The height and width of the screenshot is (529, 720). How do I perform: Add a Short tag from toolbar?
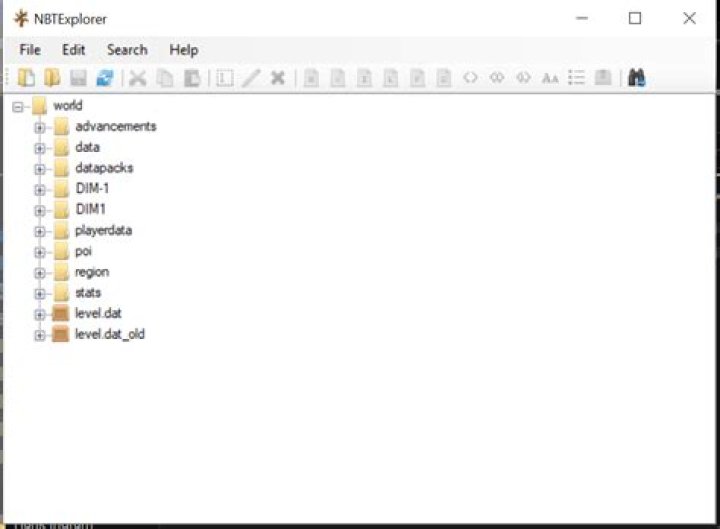tap(338, 78)
